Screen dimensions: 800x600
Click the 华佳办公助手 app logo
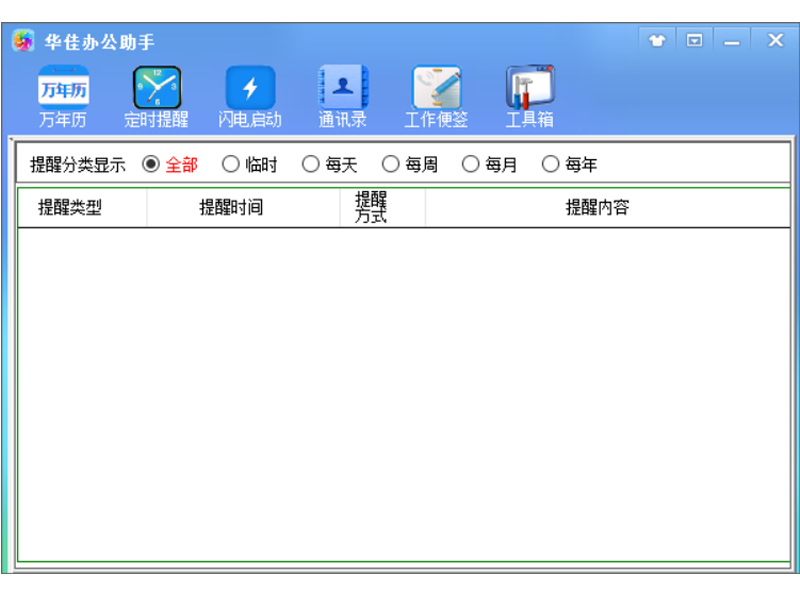coord(23,41)
